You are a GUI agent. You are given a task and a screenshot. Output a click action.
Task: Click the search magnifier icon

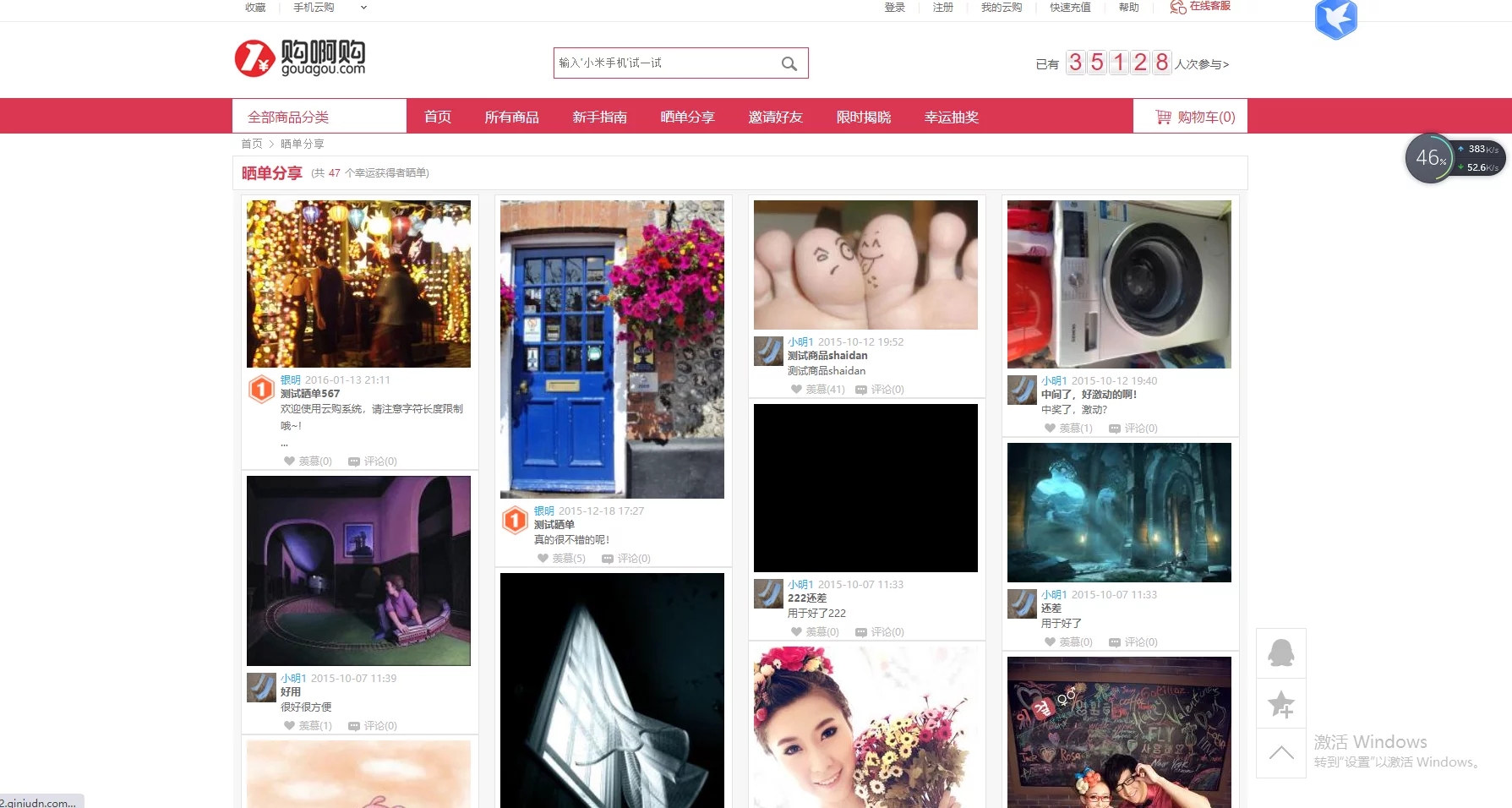[x=789, y=63]
